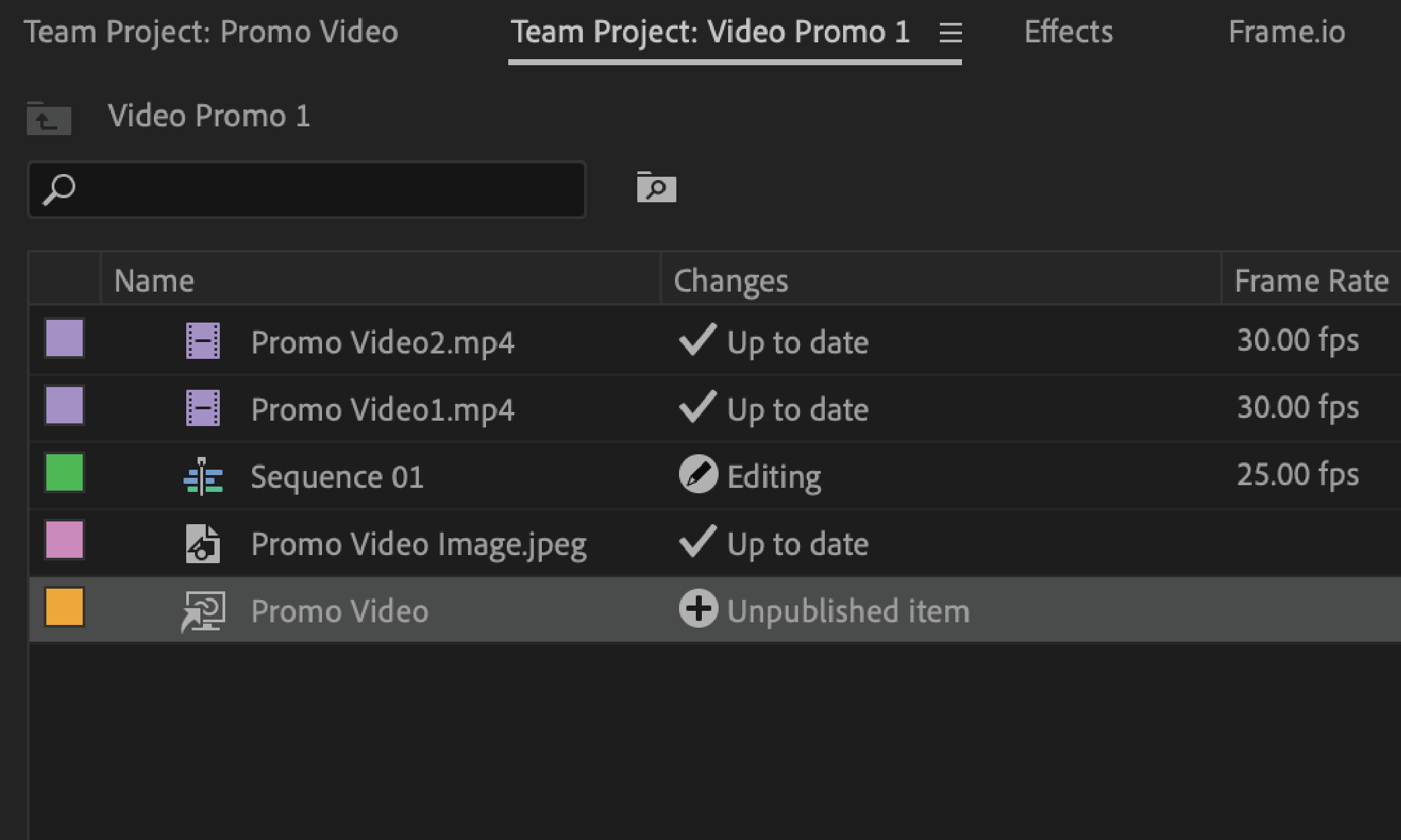
Task: Open the Team Project panel hamburger menu
Action: tap(950, 32)
